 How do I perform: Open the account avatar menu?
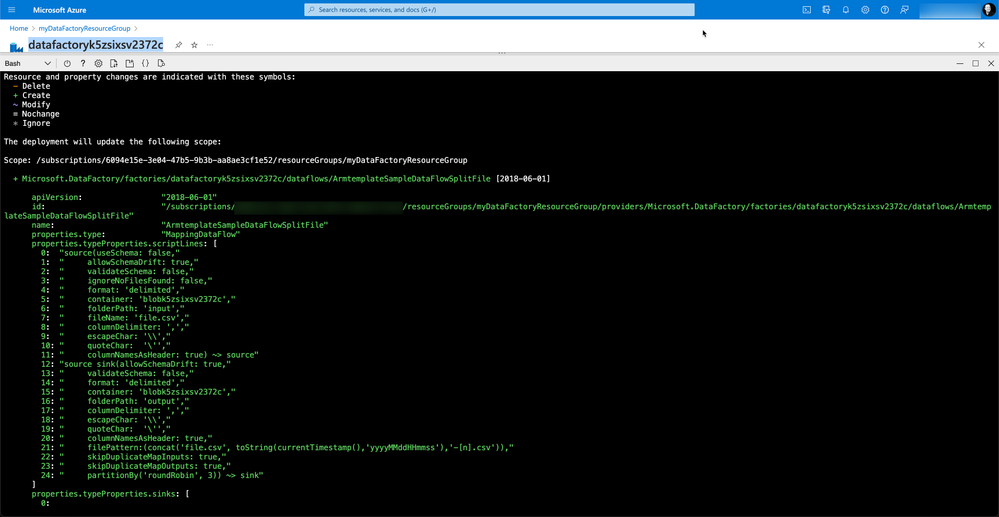pyautogui.click(x=988, y=10)
